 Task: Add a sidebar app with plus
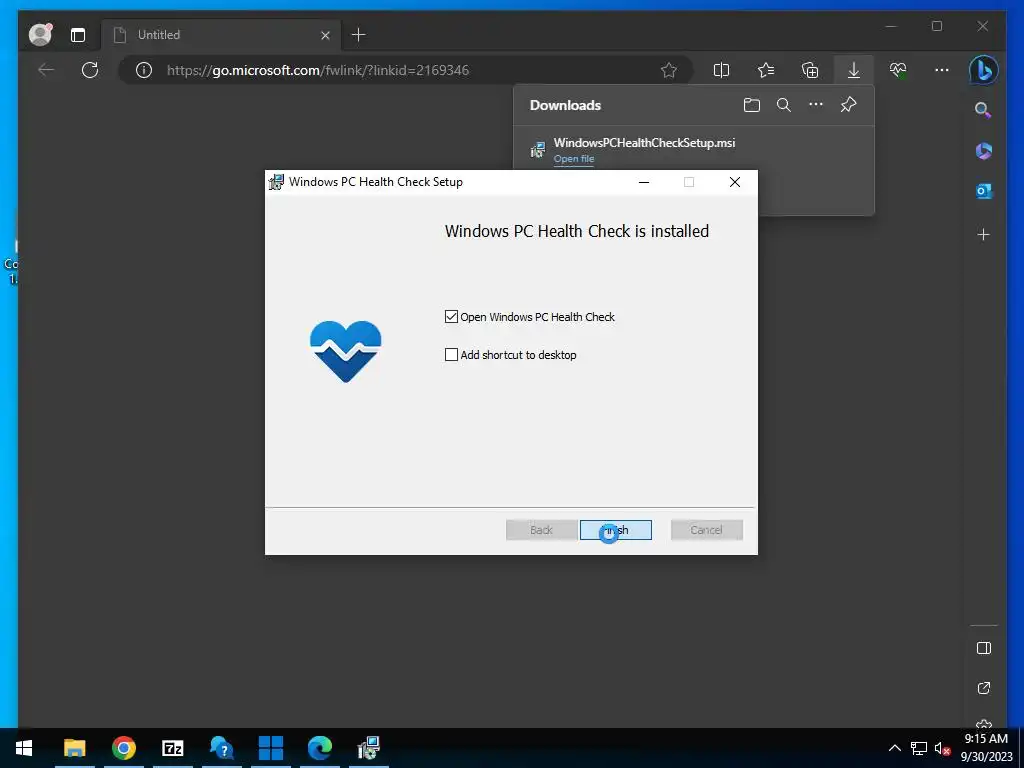coord(984,234)
